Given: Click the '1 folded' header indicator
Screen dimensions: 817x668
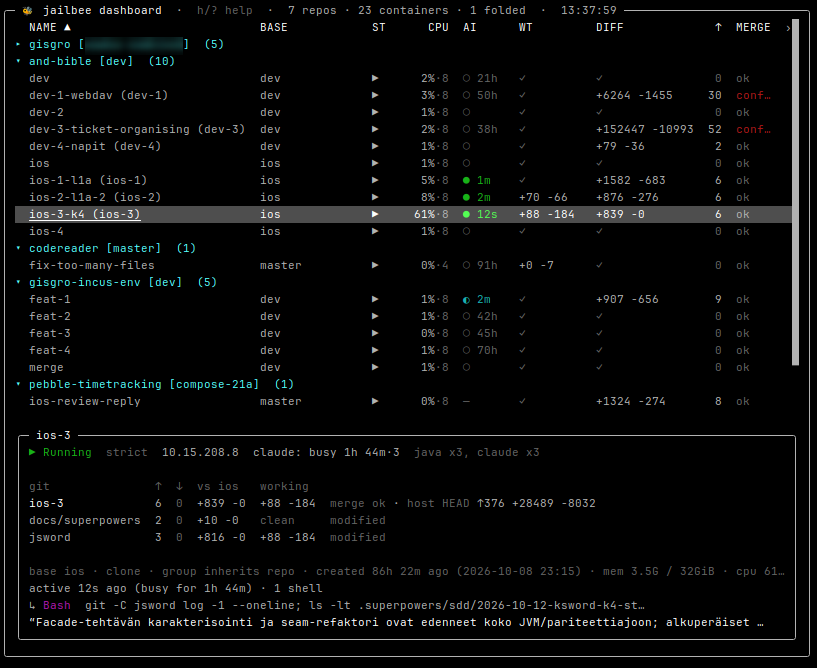Looking at the screenshot, I should point(498,10).
